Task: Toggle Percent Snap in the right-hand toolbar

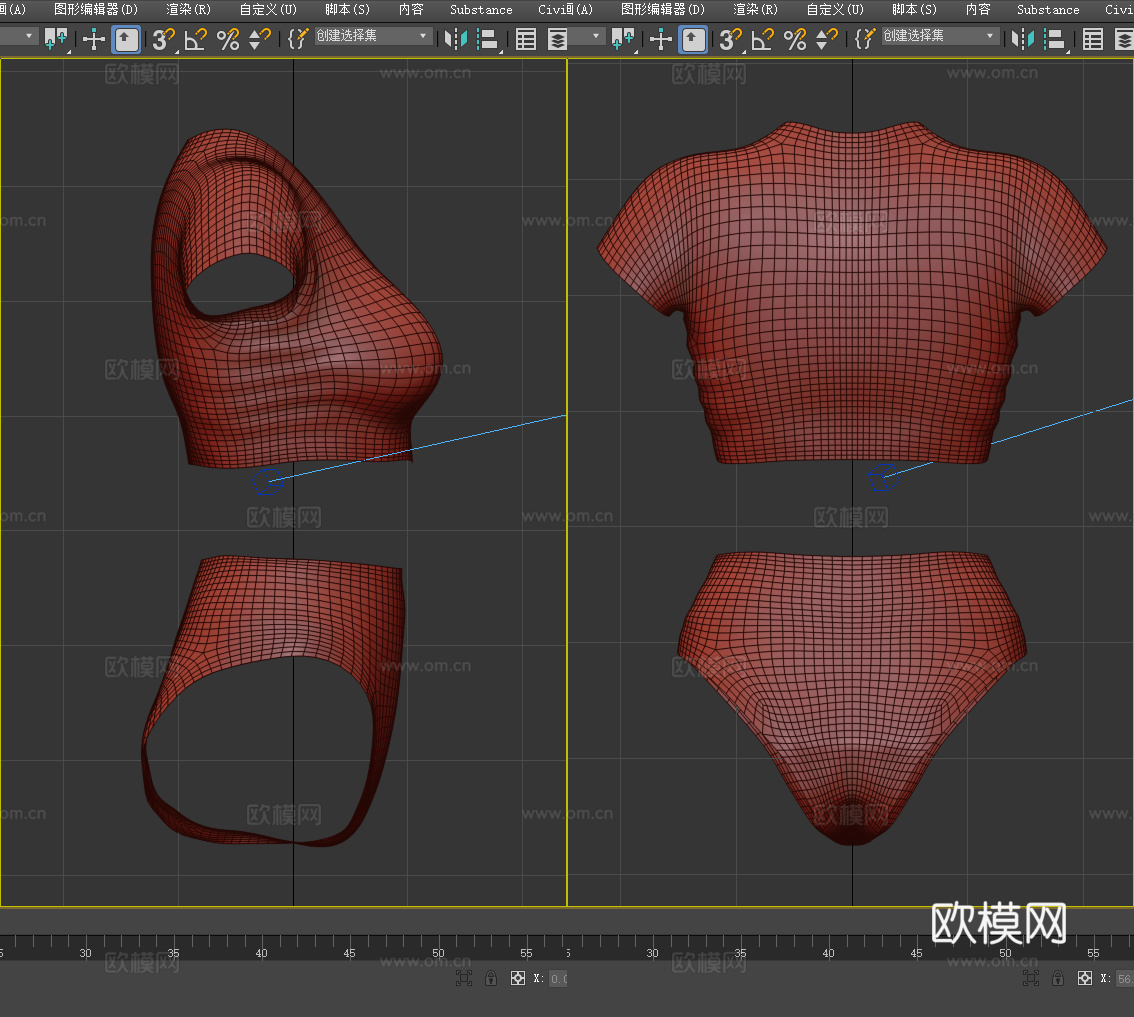Action: 795,39
